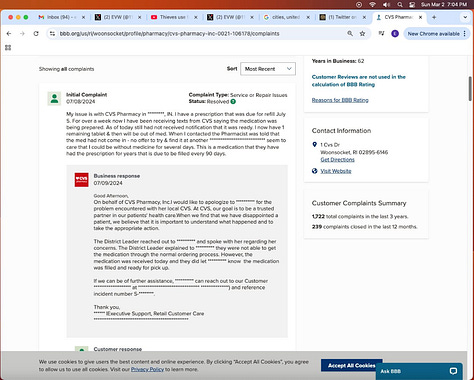This screenshot has width=474, height=380.
Task: Open a new browser tab
Action: pos(434,17)
